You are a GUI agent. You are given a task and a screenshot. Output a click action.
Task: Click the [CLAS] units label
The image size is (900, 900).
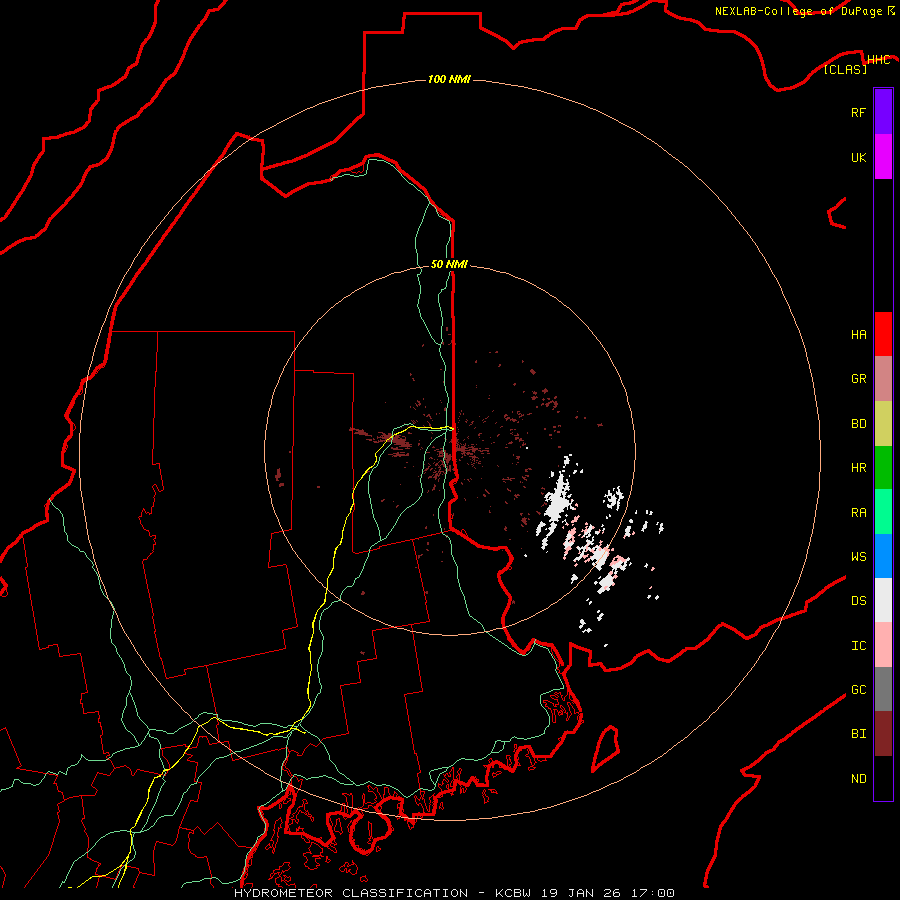[845, 69]
